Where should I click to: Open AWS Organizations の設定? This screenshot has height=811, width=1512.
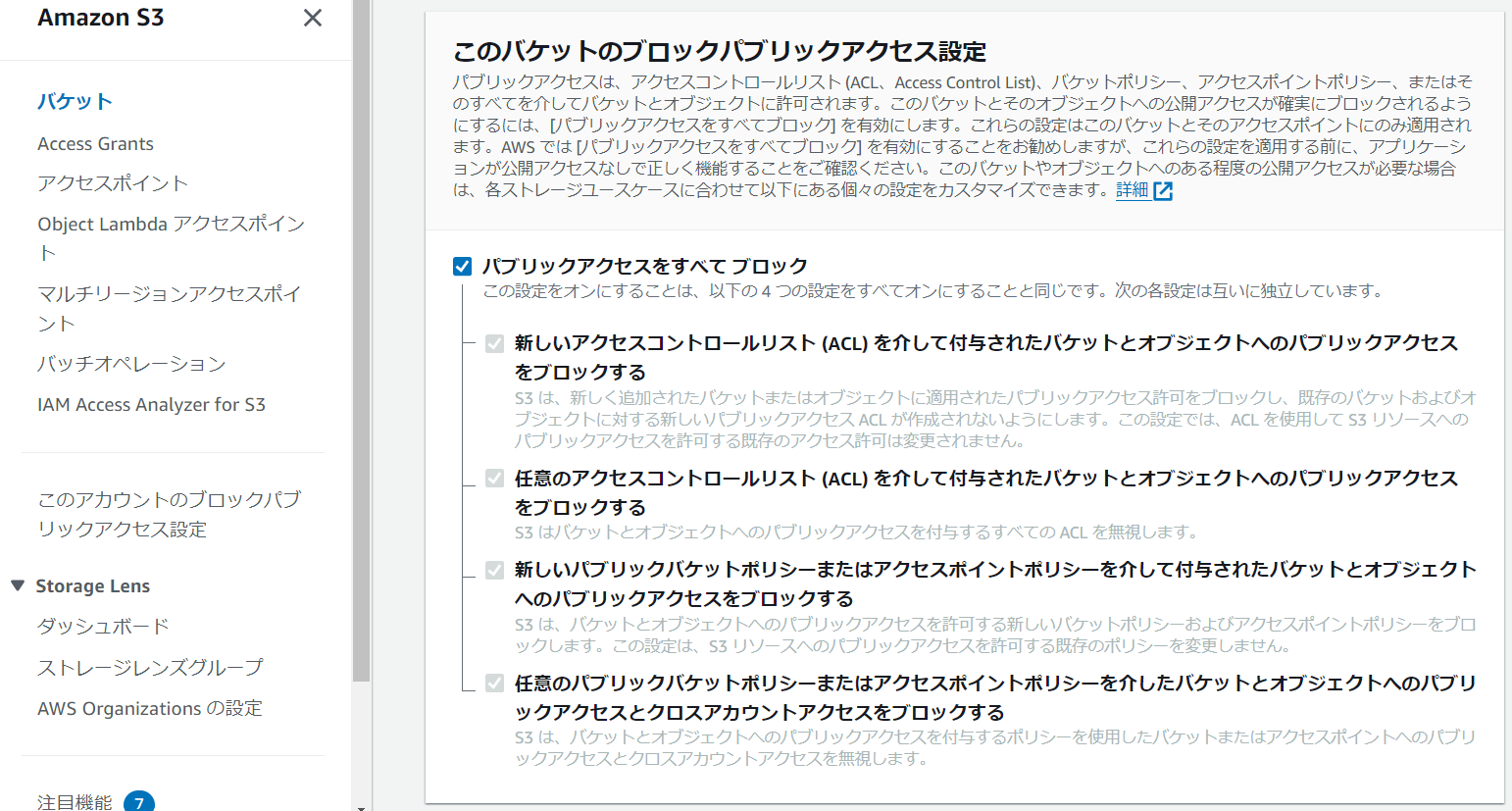coord(150,708)
